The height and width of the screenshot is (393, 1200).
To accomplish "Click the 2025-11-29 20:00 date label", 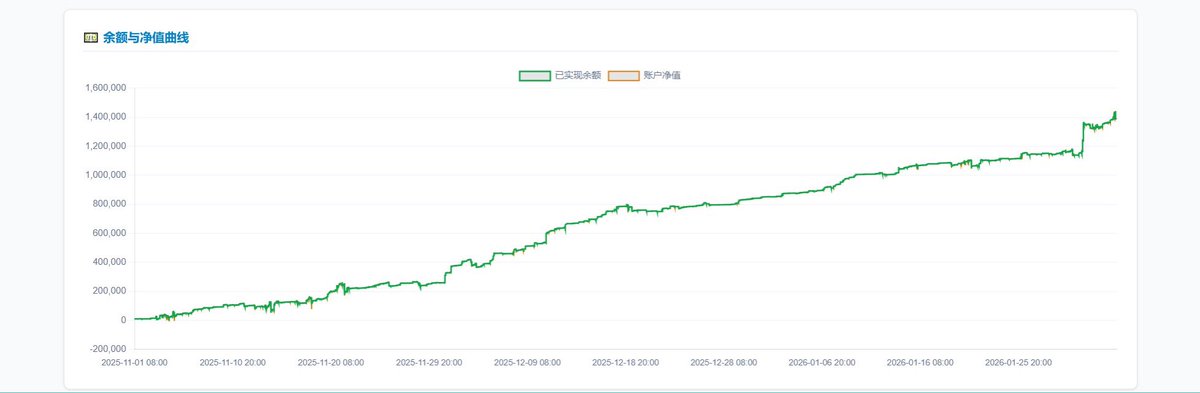I will (429, 363).
